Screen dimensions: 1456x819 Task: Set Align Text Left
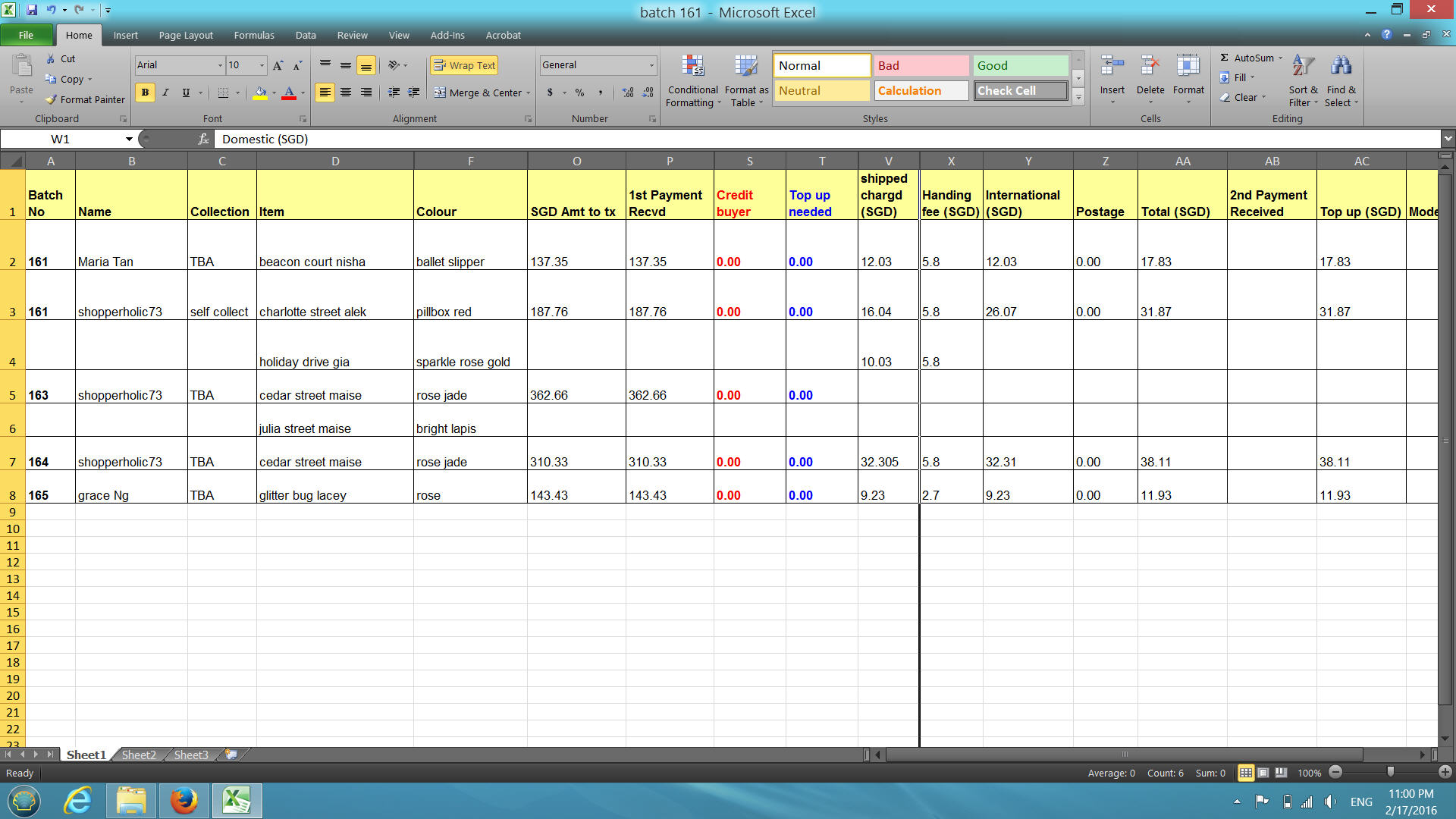coord(325,93)
